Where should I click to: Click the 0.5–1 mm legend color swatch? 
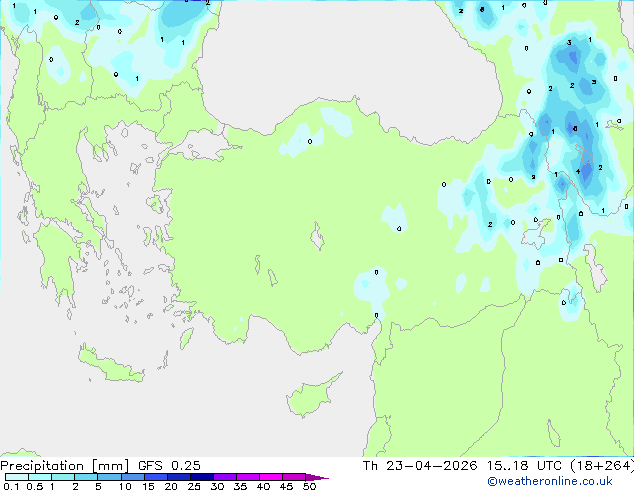(x=40, y=477)
